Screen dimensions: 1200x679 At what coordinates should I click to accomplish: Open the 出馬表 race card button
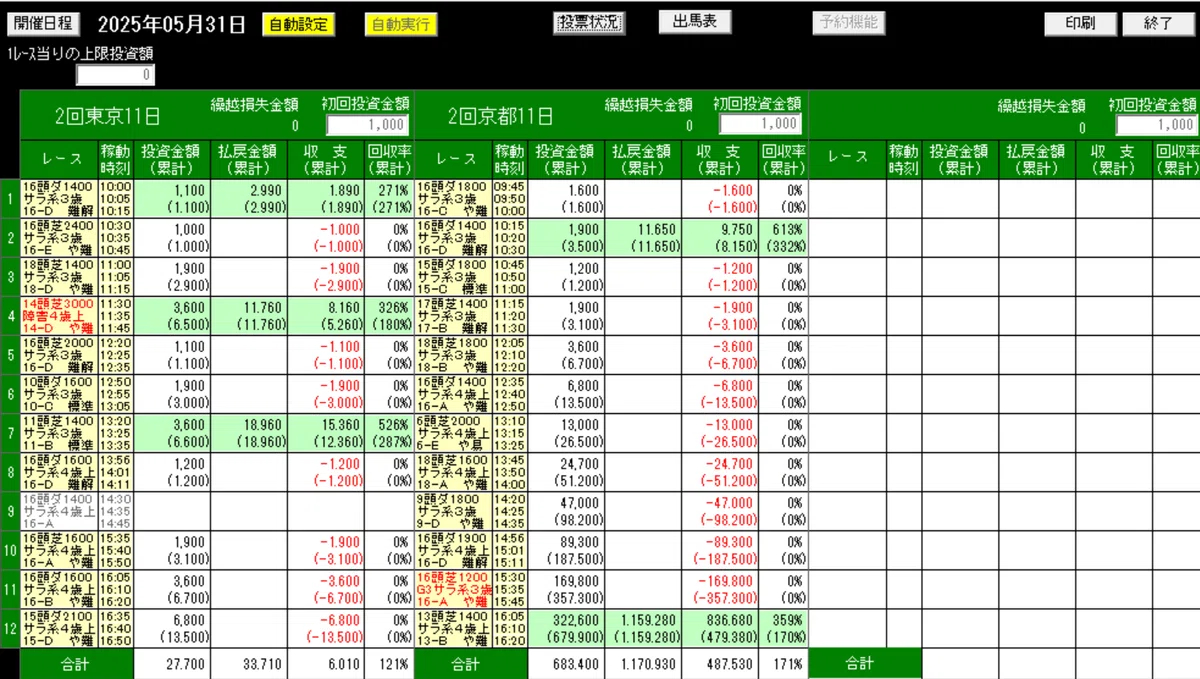click(694, 22)
